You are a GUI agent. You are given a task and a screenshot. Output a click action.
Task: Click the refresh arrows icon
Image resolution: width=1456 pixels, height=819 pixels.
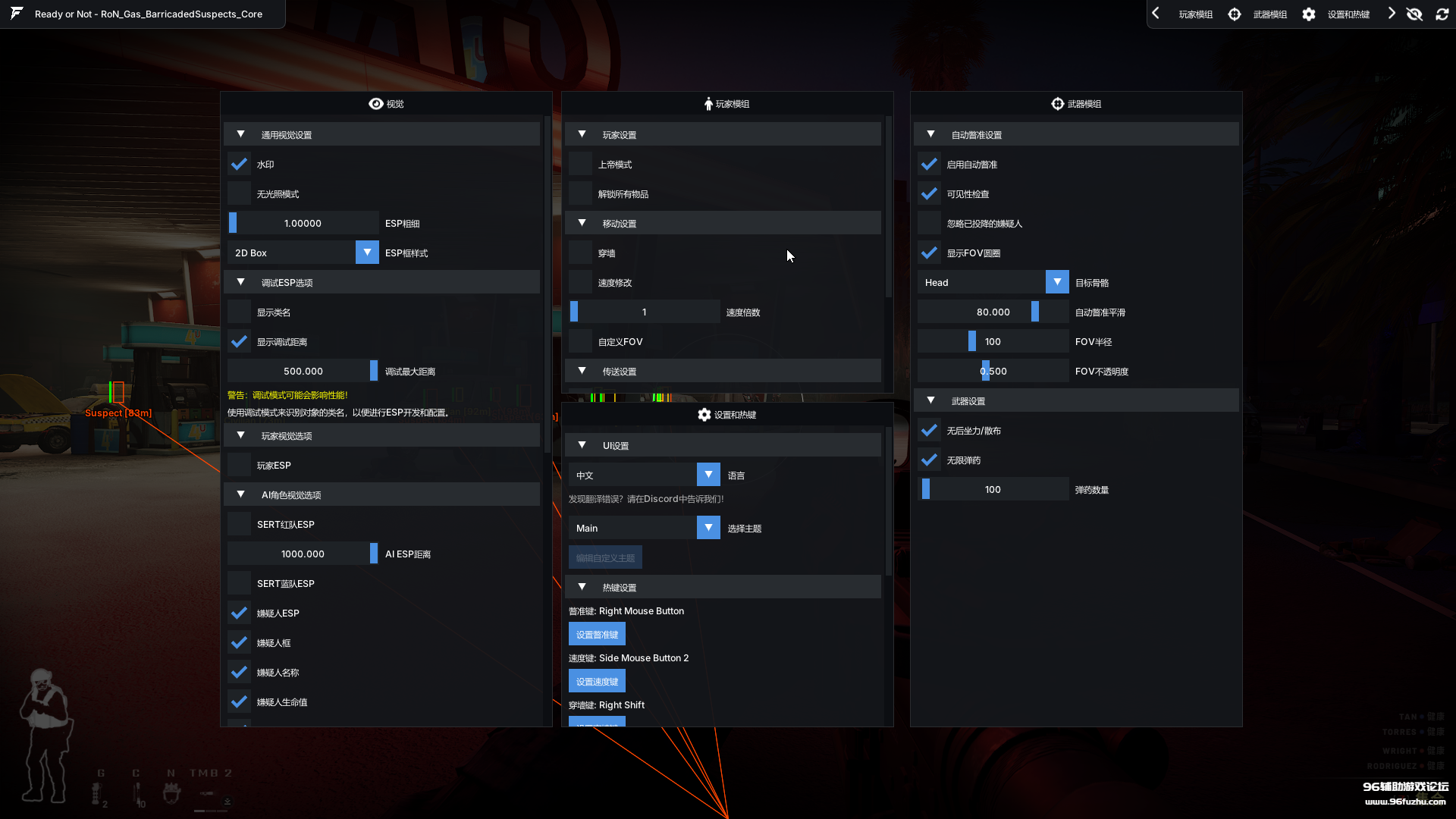tap(1442, 14)
